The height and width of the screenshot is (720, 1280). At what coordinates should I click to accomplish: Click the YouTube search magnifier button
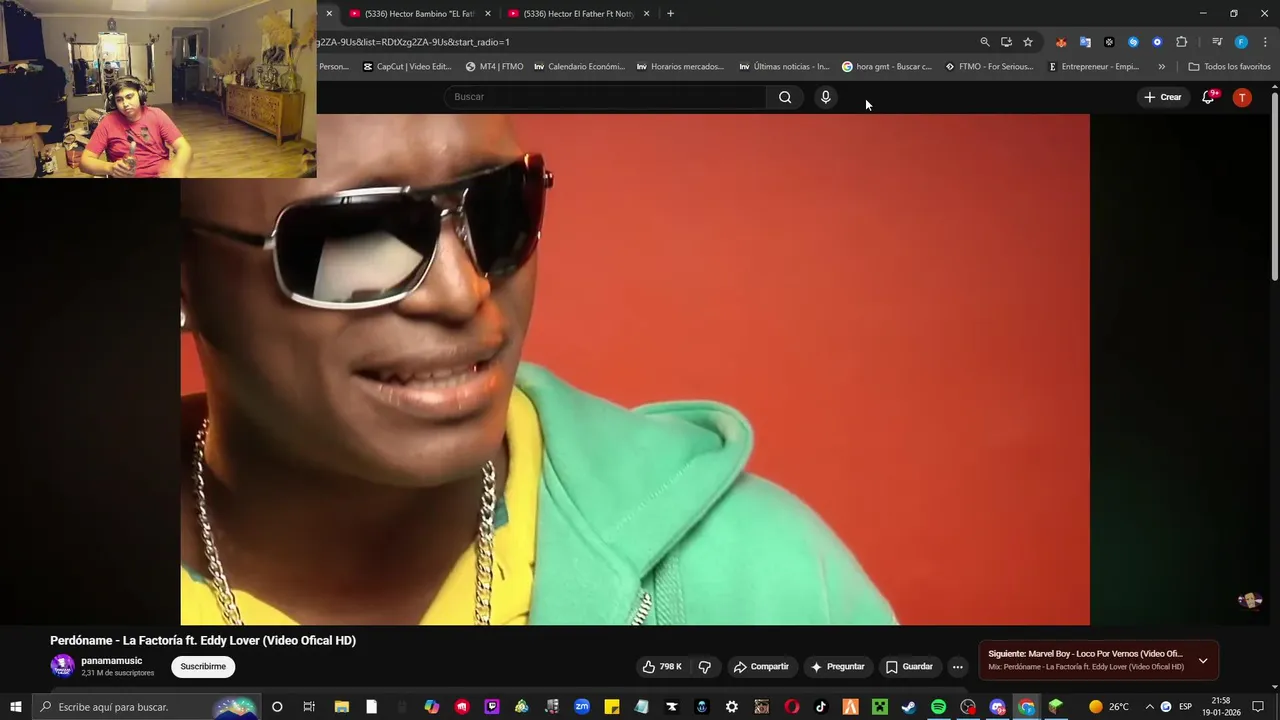[x=785, y=97]
